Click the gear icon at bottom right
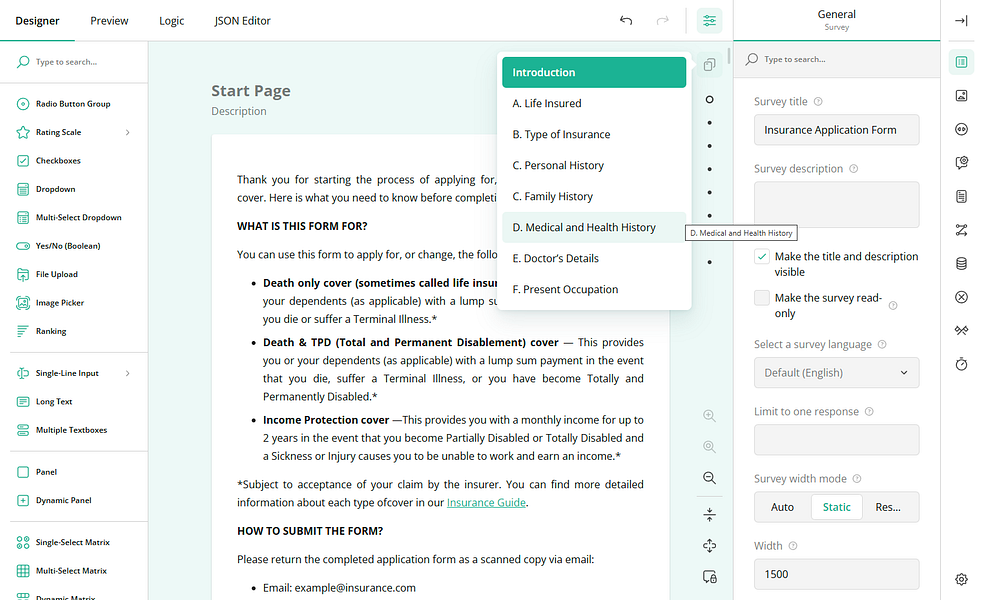Viewport: 982px width, 600px height. coord(961,579)
